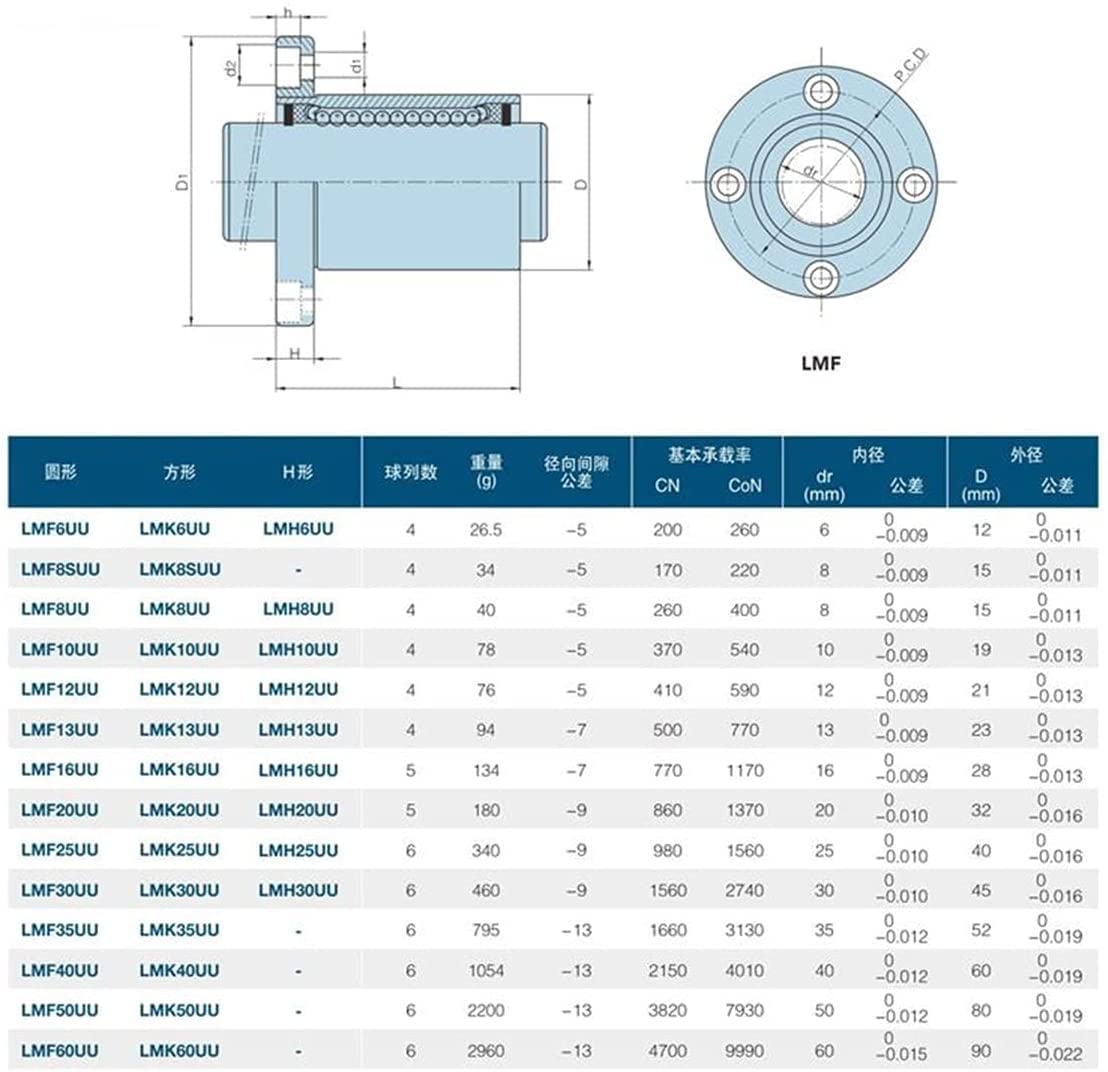Click the 球列数 column header

pyautogui.click(x=411, y=472)
